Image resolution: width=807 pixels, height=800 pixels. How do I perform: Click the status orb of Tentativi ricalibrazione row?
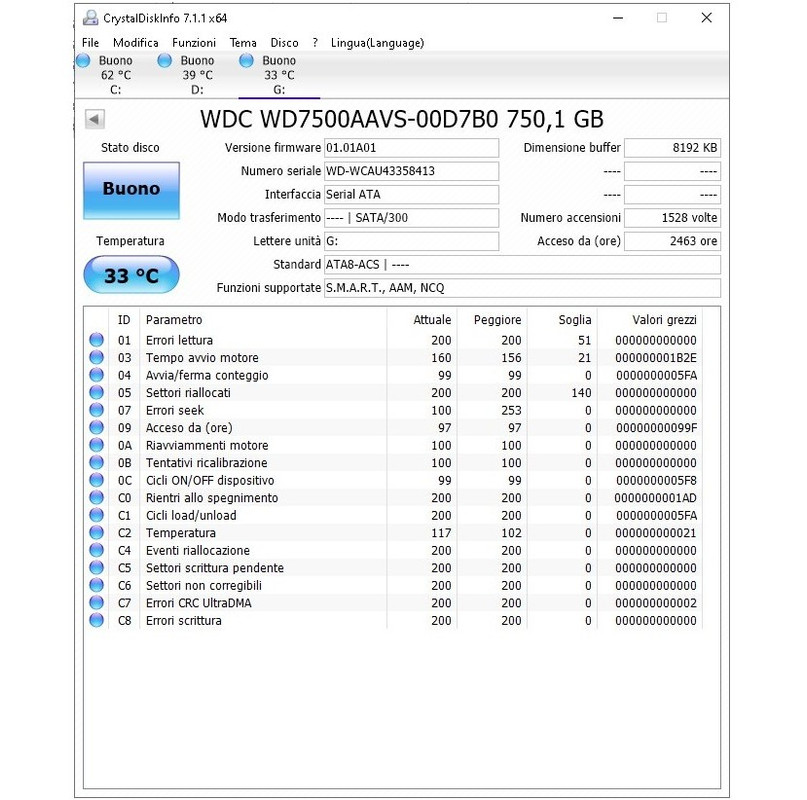[96, 462]
